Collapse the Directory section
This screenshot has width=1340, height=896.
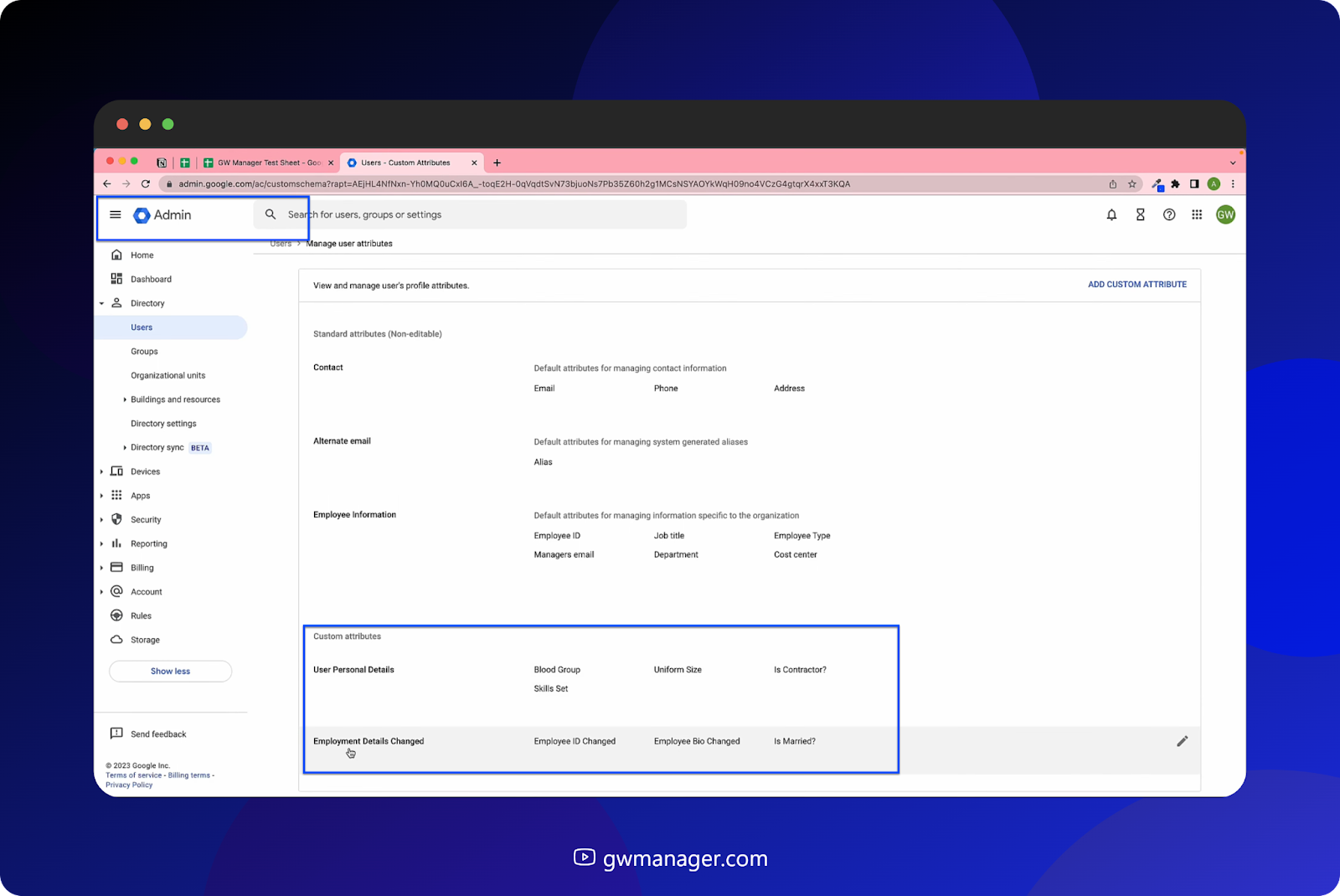point(101,302)
